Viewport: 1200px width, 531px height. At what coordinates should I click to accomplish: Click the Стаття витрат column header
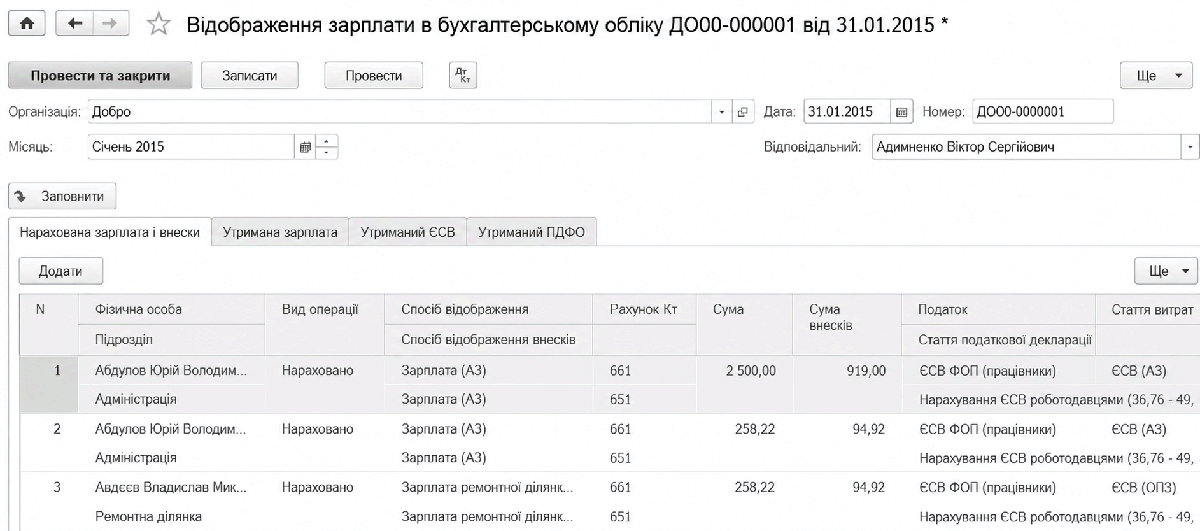click(1148, 310)
